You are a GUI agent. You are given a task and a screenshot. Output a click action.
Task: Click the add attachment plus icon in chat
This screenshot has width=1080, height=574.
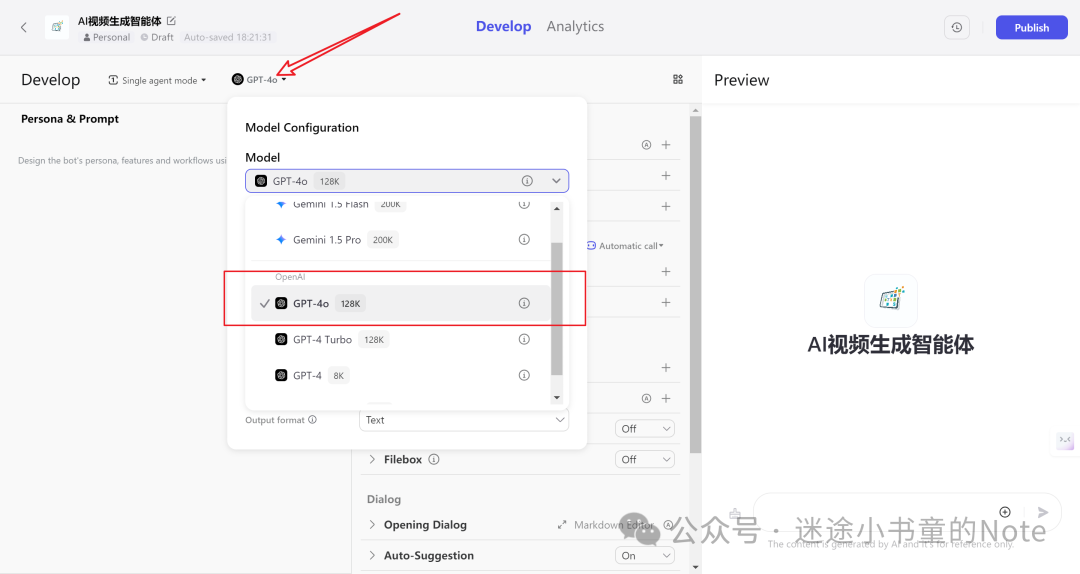[x=1005, y=512]
